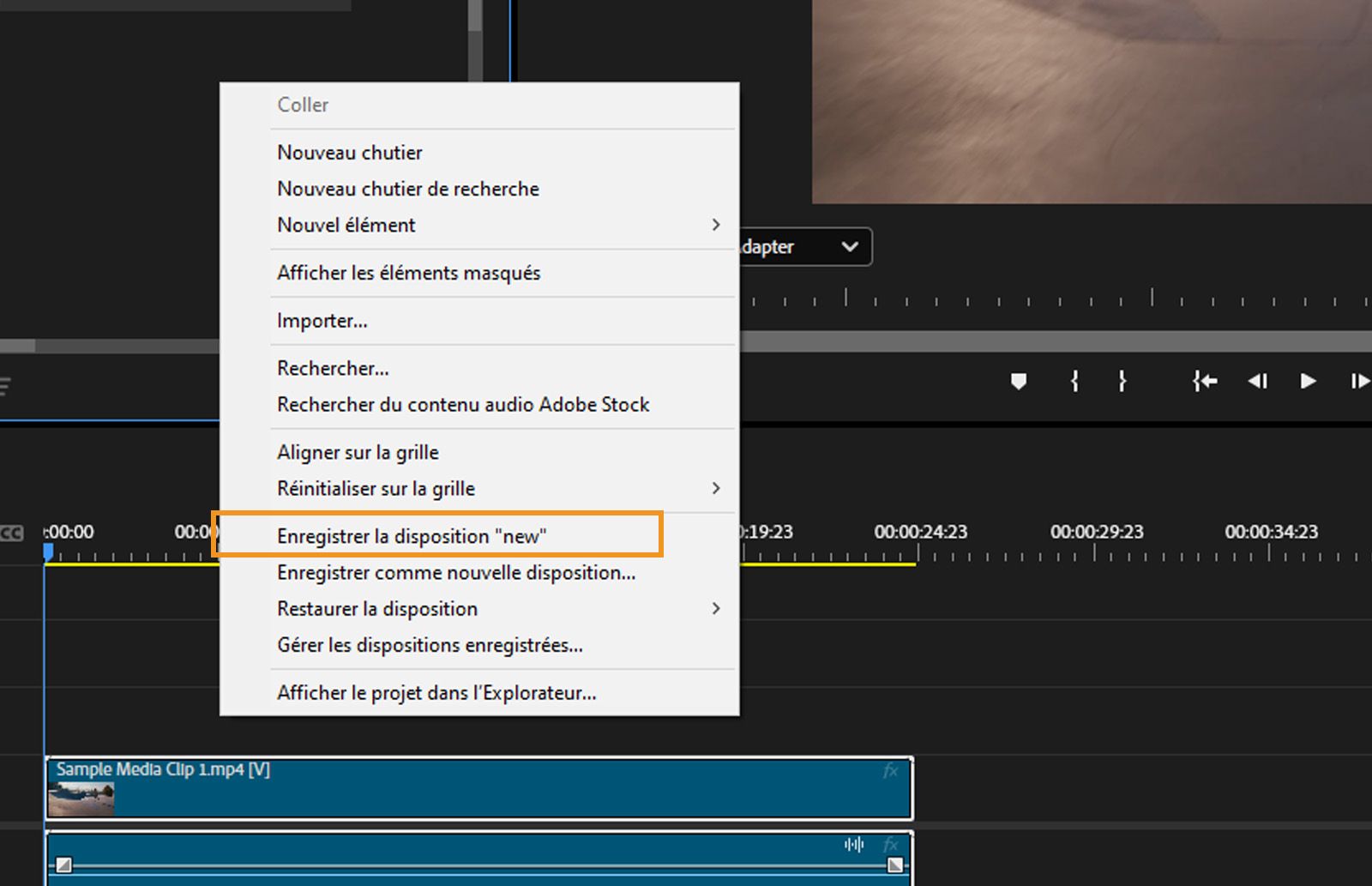Click the fade handle at the audio clip start

coord(63,865)
